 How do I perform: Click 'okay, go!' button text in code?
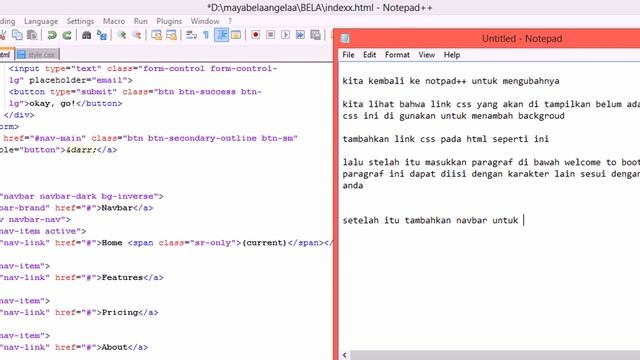[x=53, y=104]
